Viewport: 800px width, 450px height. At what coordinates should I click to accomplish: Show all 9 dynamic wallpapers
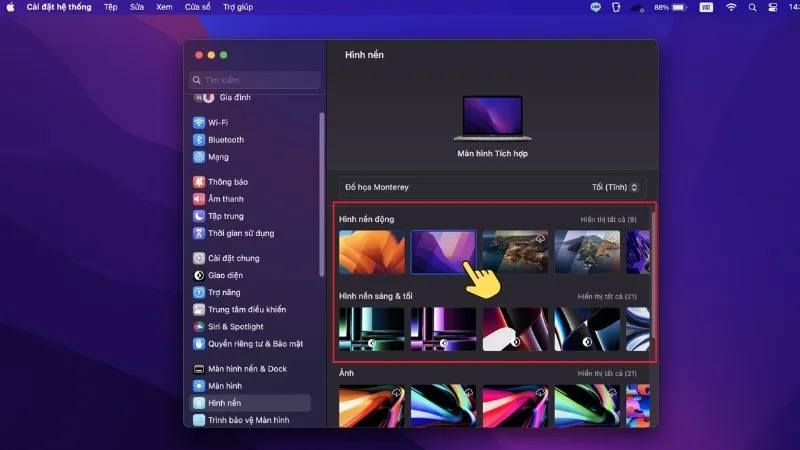[608, 219]
